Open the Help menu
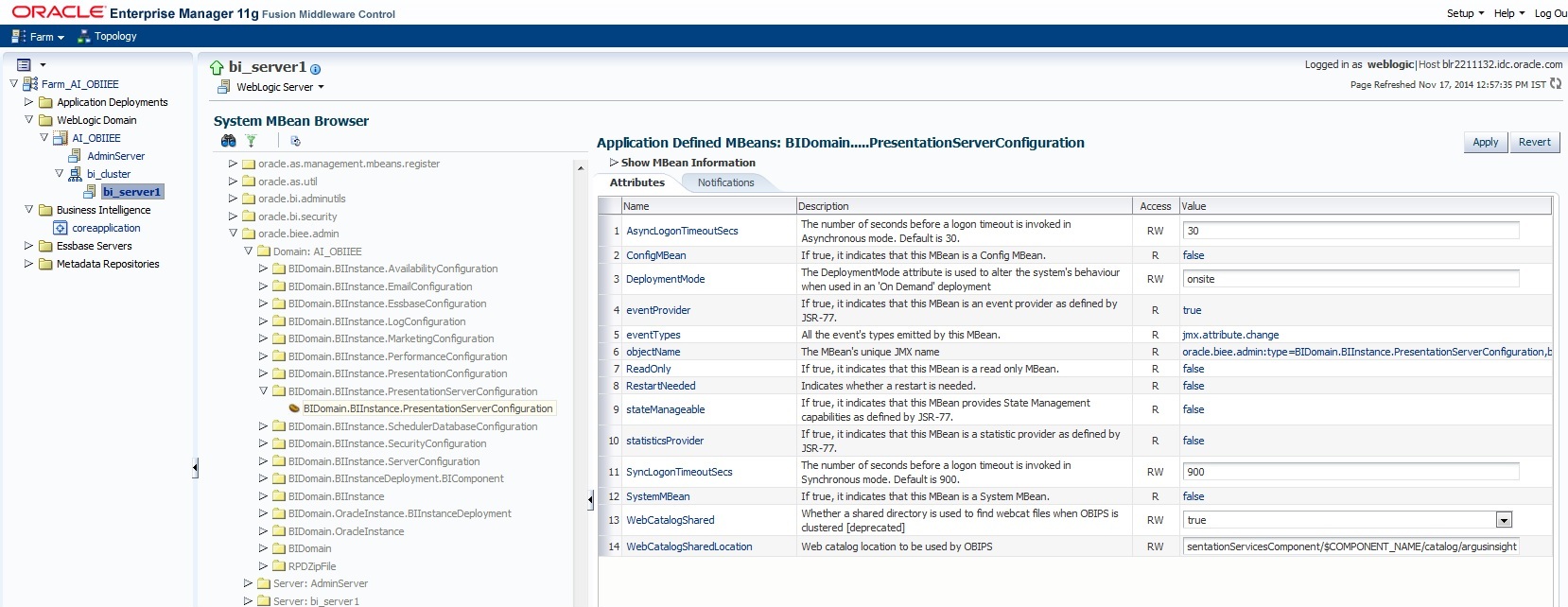 pyautogui.click(x=1509, y=13)
